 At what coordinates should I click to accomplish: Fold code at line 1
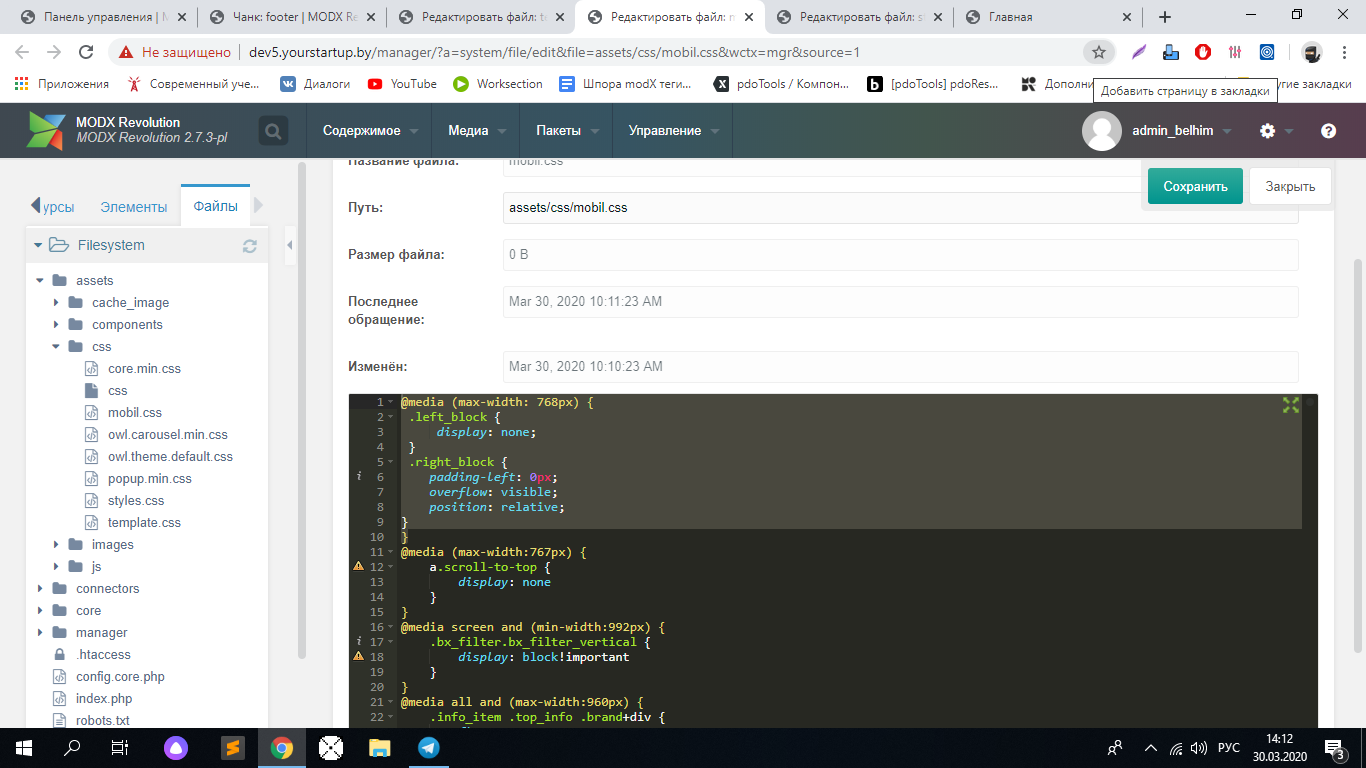[393, 402]
